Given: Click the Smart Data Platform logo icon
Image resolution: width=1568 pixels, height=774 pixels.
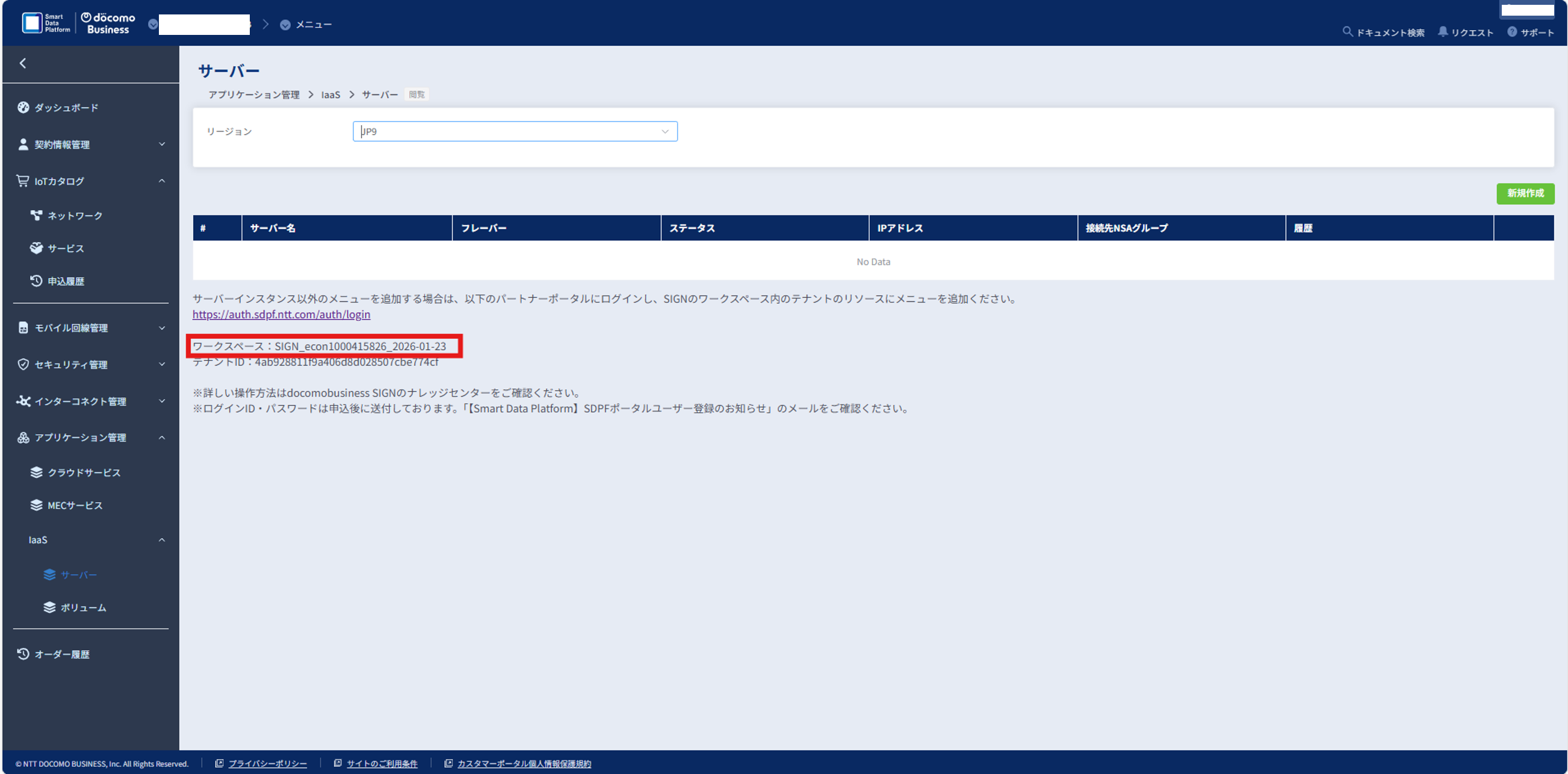Looking at the screenshot, I should point(32,23).
